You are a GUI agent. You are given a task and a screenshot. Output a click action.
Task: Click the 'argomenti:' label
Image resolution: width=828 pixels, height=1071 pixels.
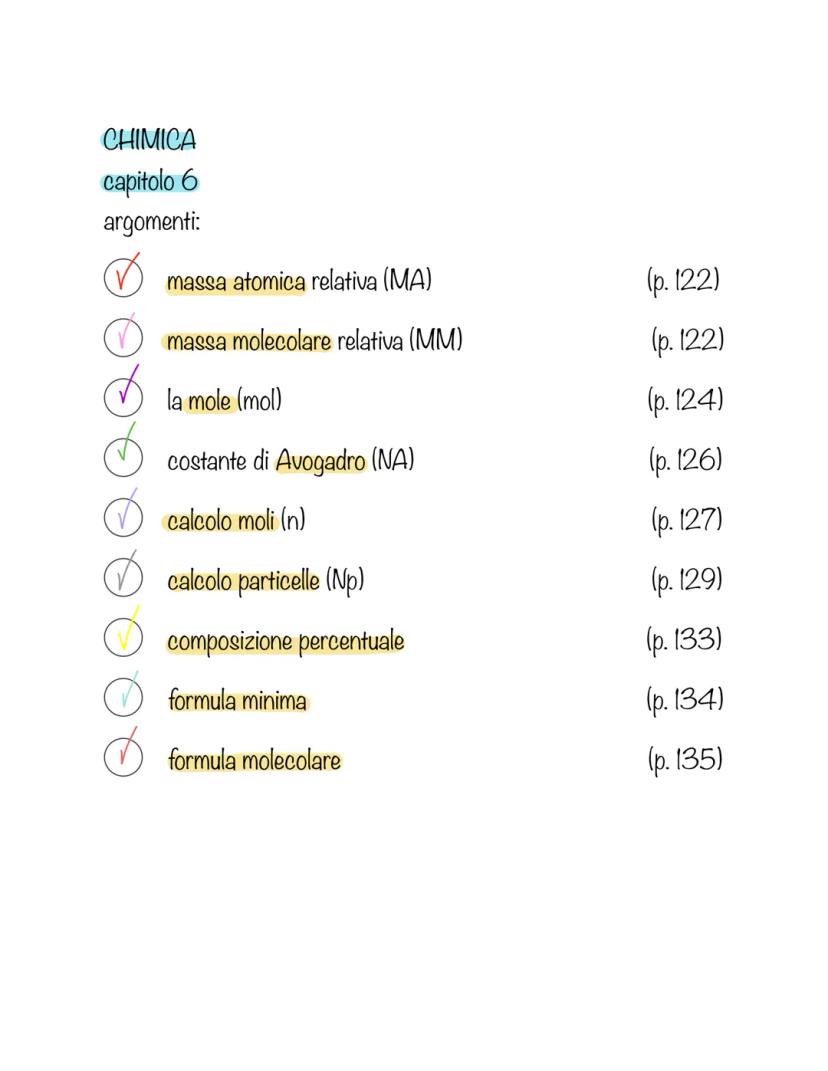coord(151,221)
